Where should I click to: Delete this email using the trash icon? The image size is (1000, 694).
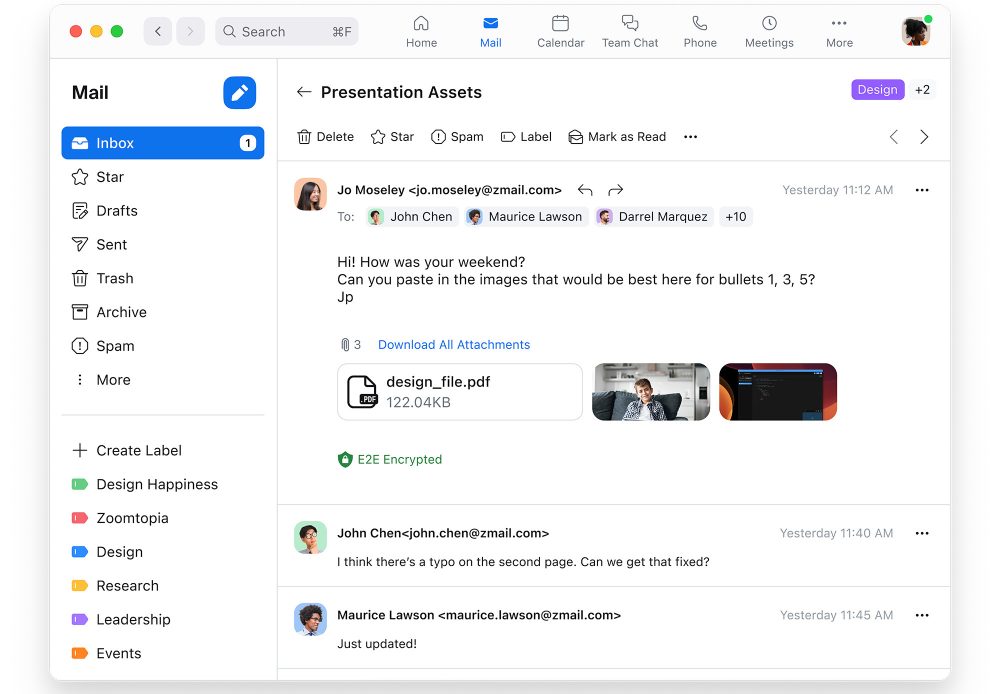click(325, 137)
